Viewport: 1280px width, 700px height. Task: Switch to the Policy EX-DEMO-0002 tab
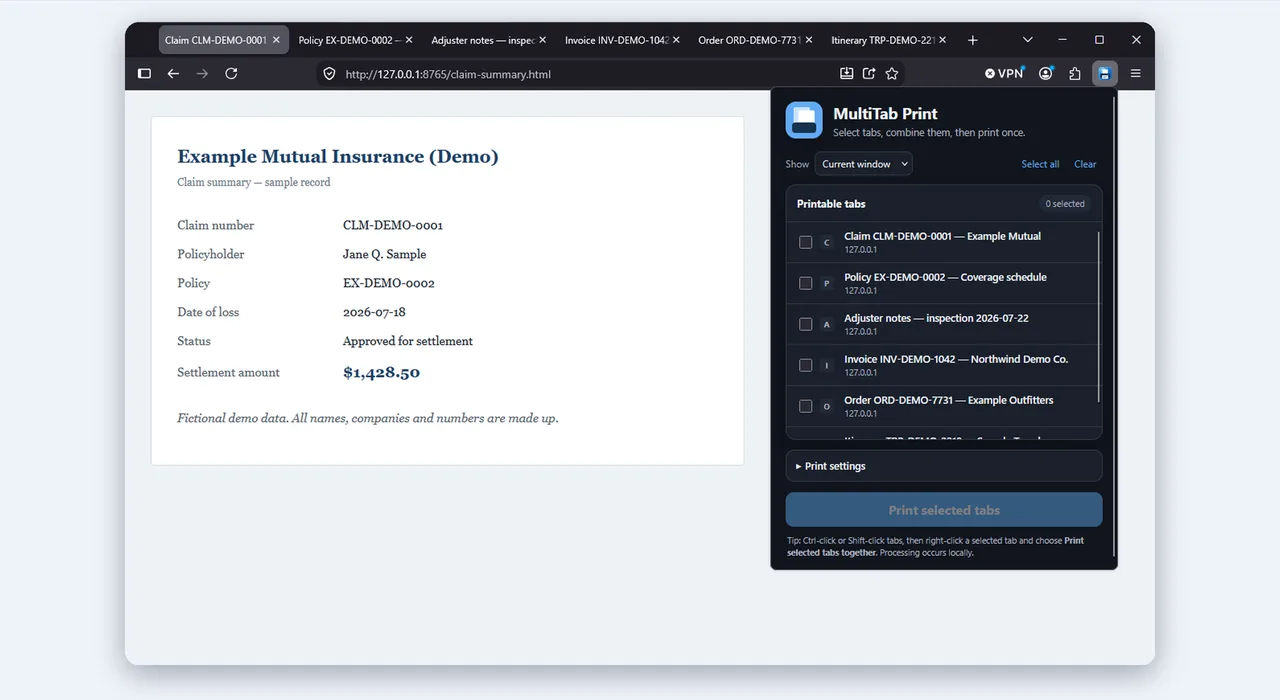355,40
